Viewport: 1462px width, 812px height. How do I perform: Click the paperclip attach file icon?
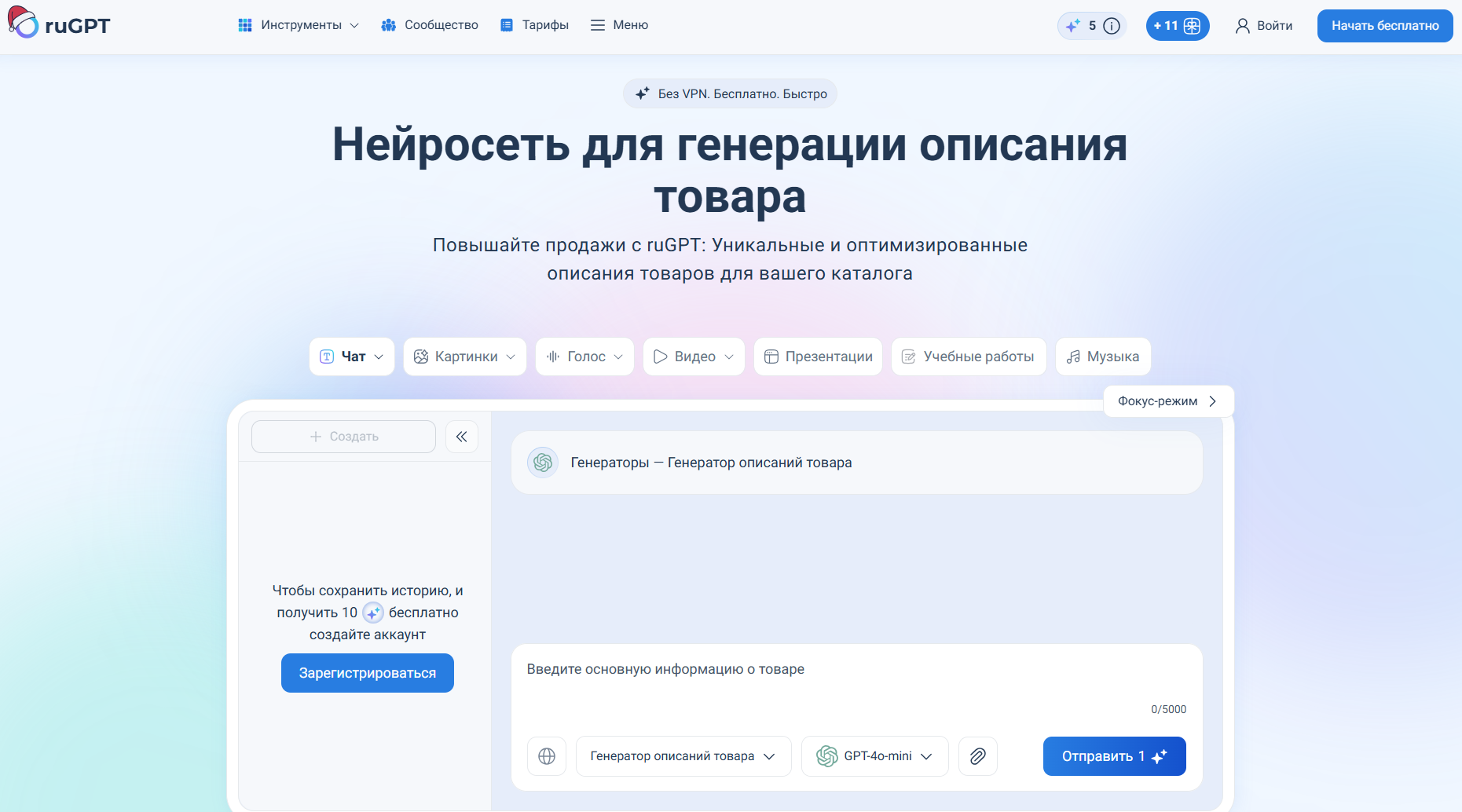coord(977,756)
